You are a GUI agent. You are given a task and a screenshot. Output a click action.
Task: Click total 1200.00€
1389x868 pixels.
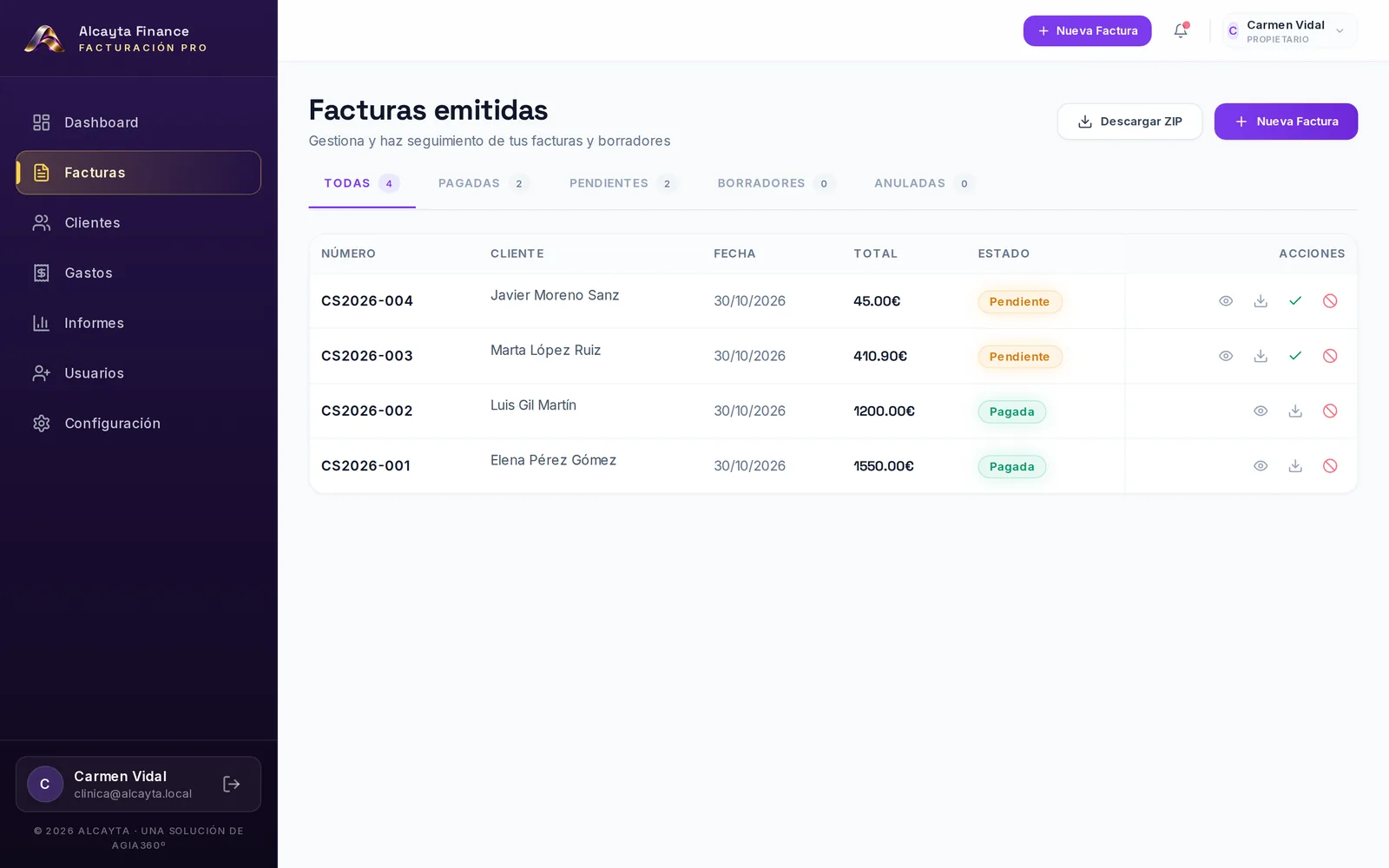(884, 411)
